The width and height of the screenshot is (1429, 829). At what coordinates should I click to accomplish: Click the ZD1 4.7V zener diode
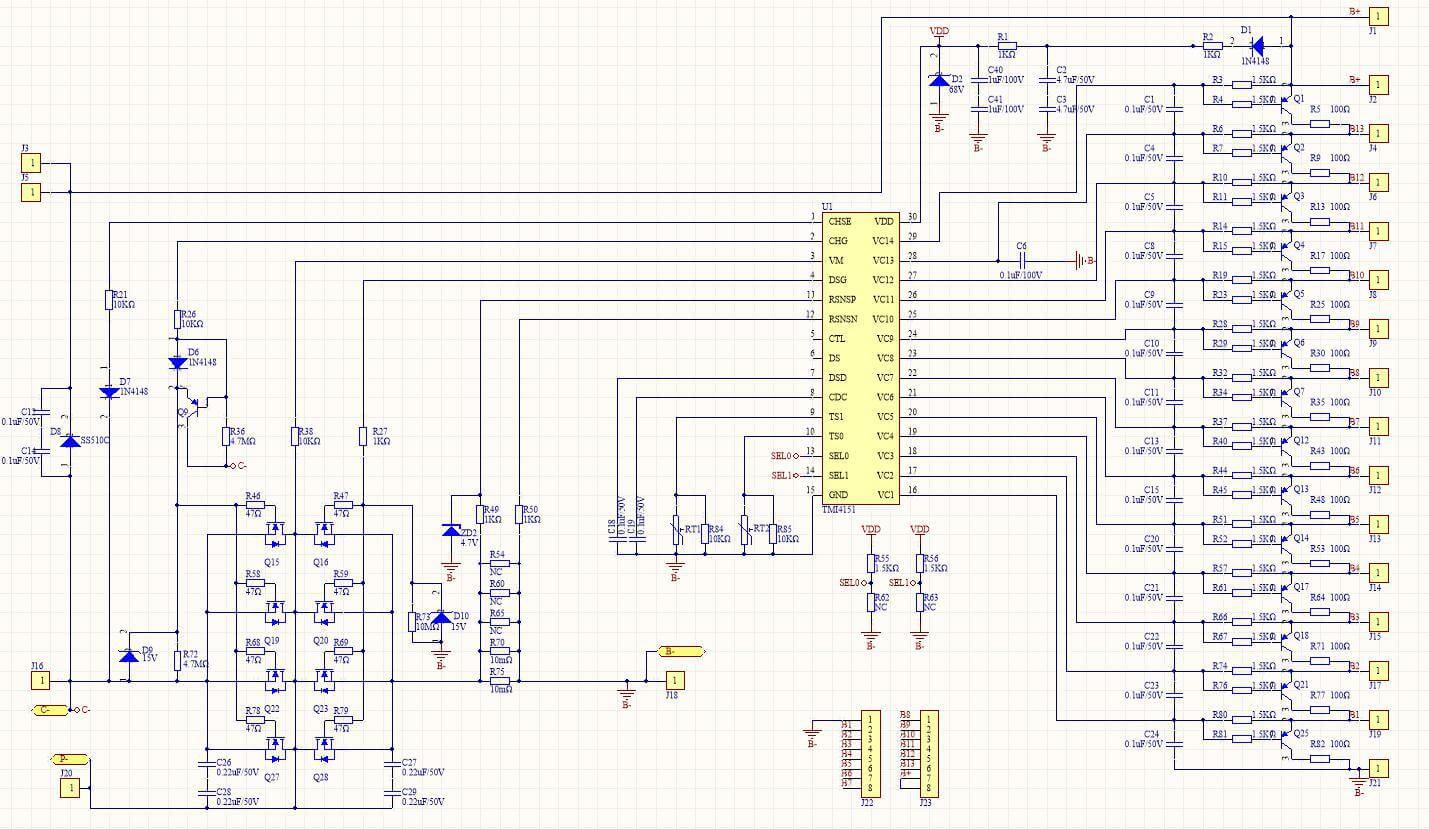coord(451,530)
